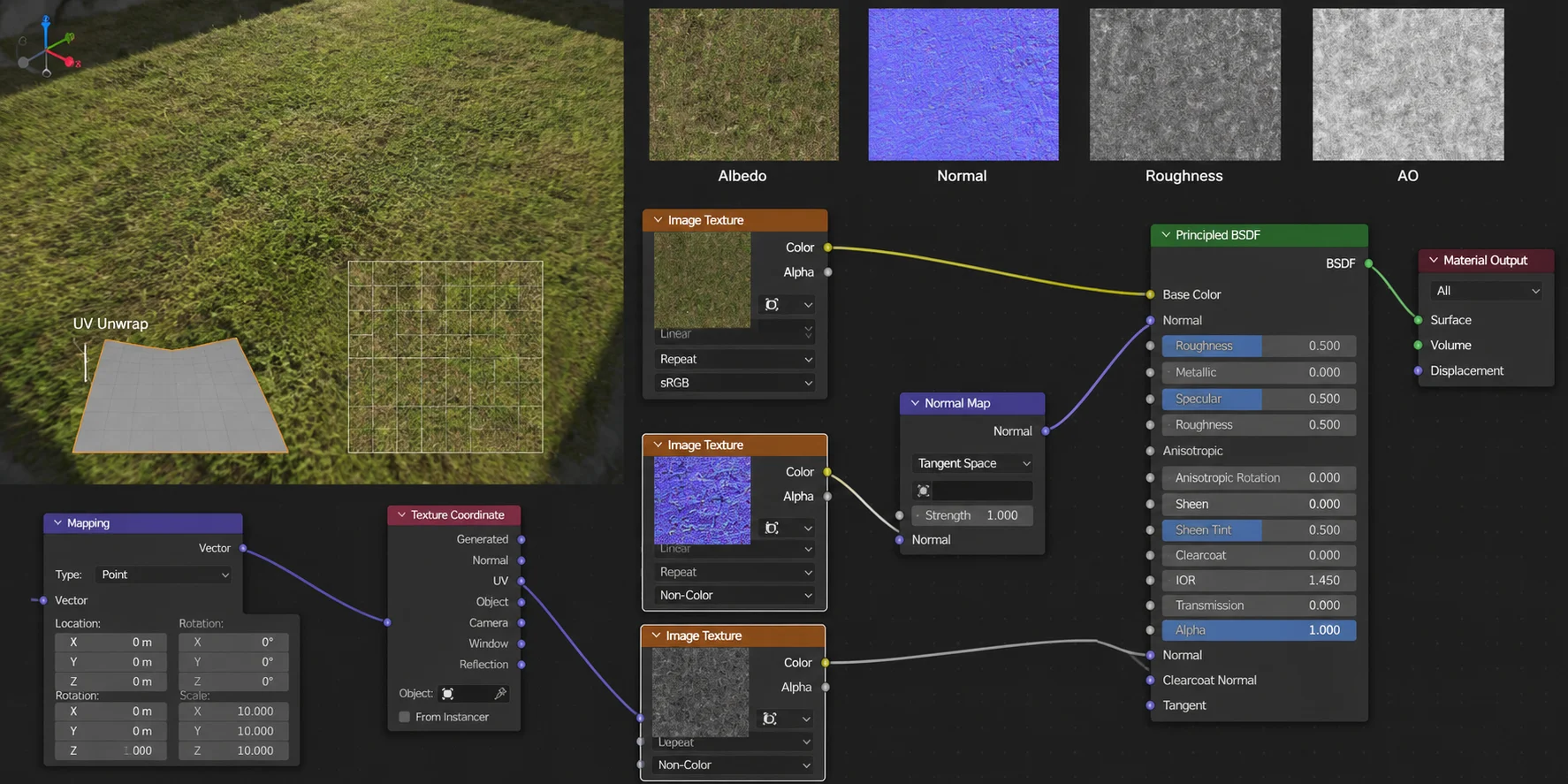Click the AO texture thumbnail

(1408, 85)
